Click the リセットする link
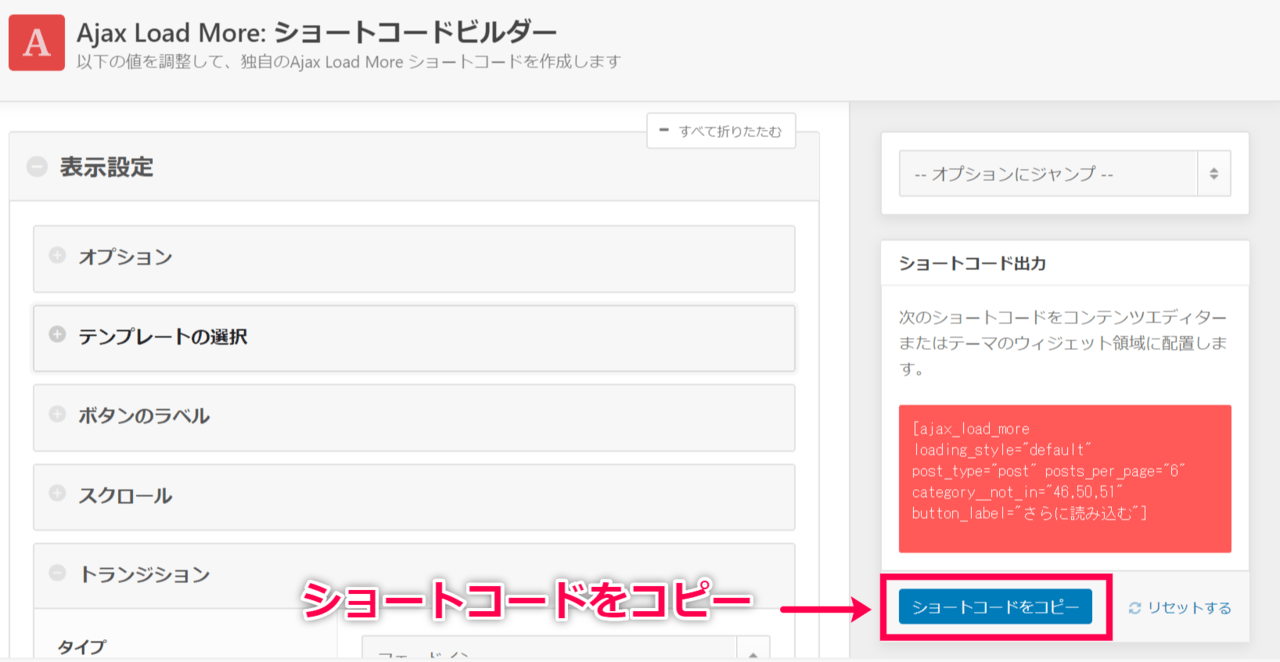The width and height of the screenshot is (1280, 662). tap(1180, 608)
